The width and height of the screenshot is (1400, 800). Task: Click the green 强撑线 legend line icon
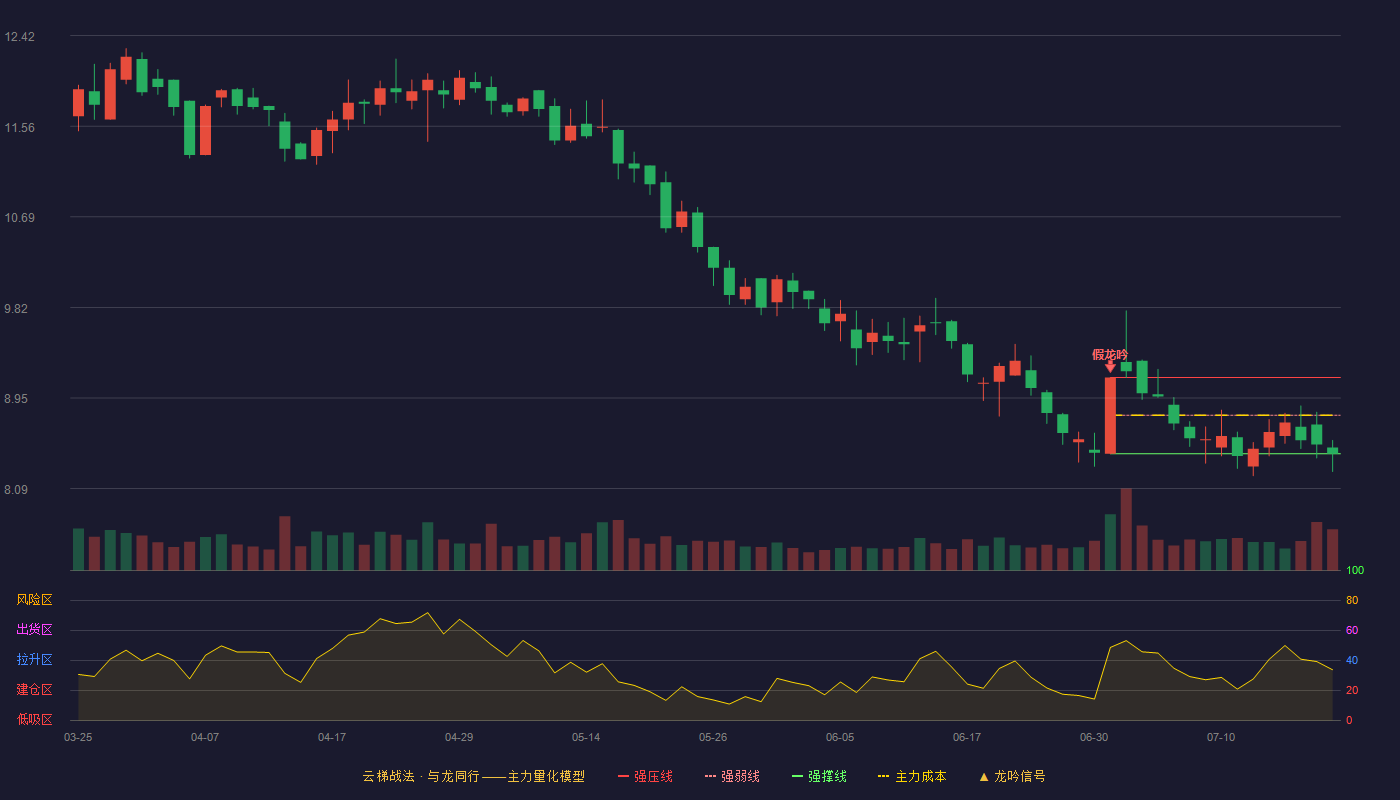(797, 776)
